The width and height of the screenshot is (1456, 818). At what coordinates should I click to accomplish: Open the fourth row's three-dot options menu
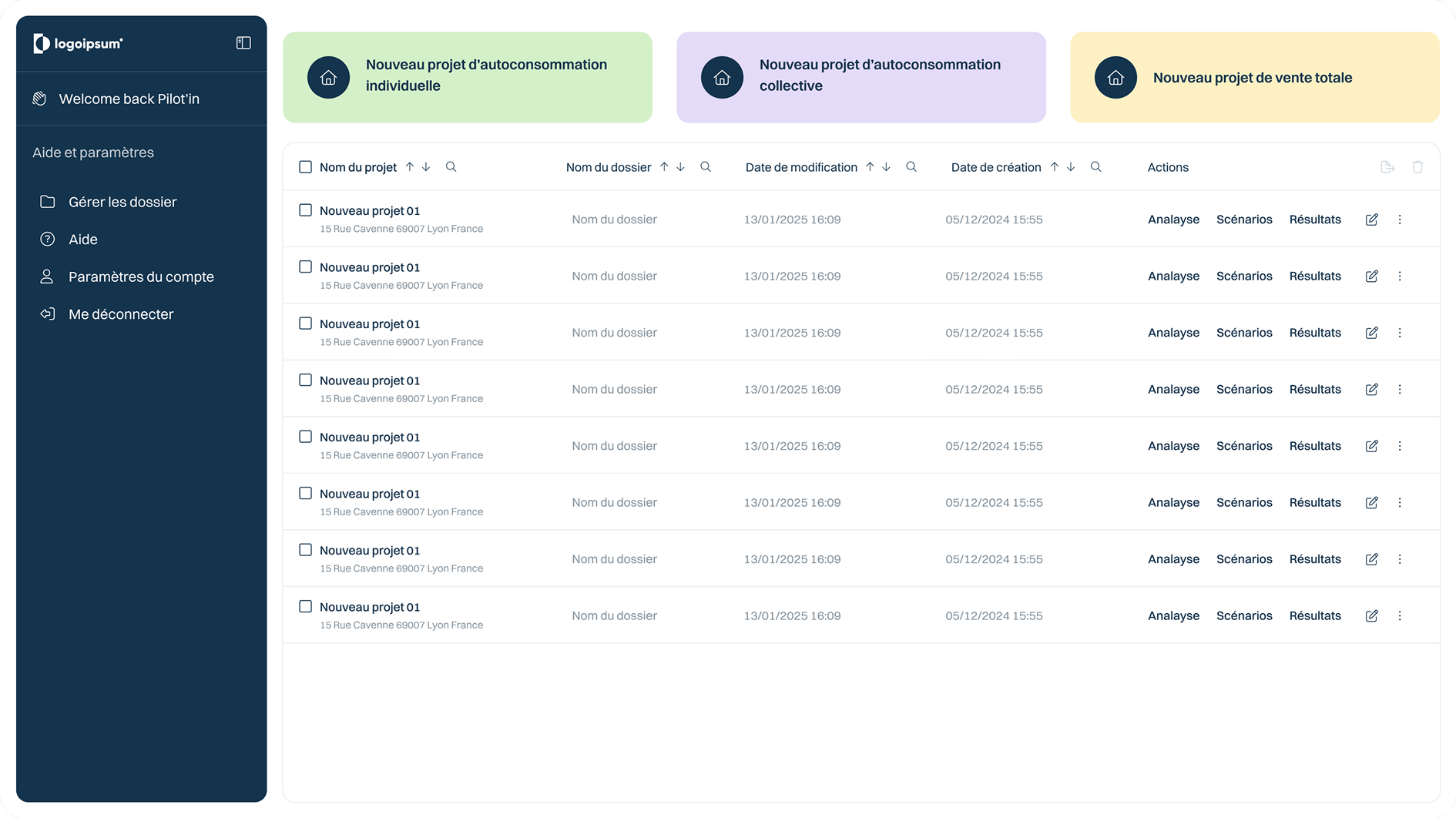pos(1400,389)
